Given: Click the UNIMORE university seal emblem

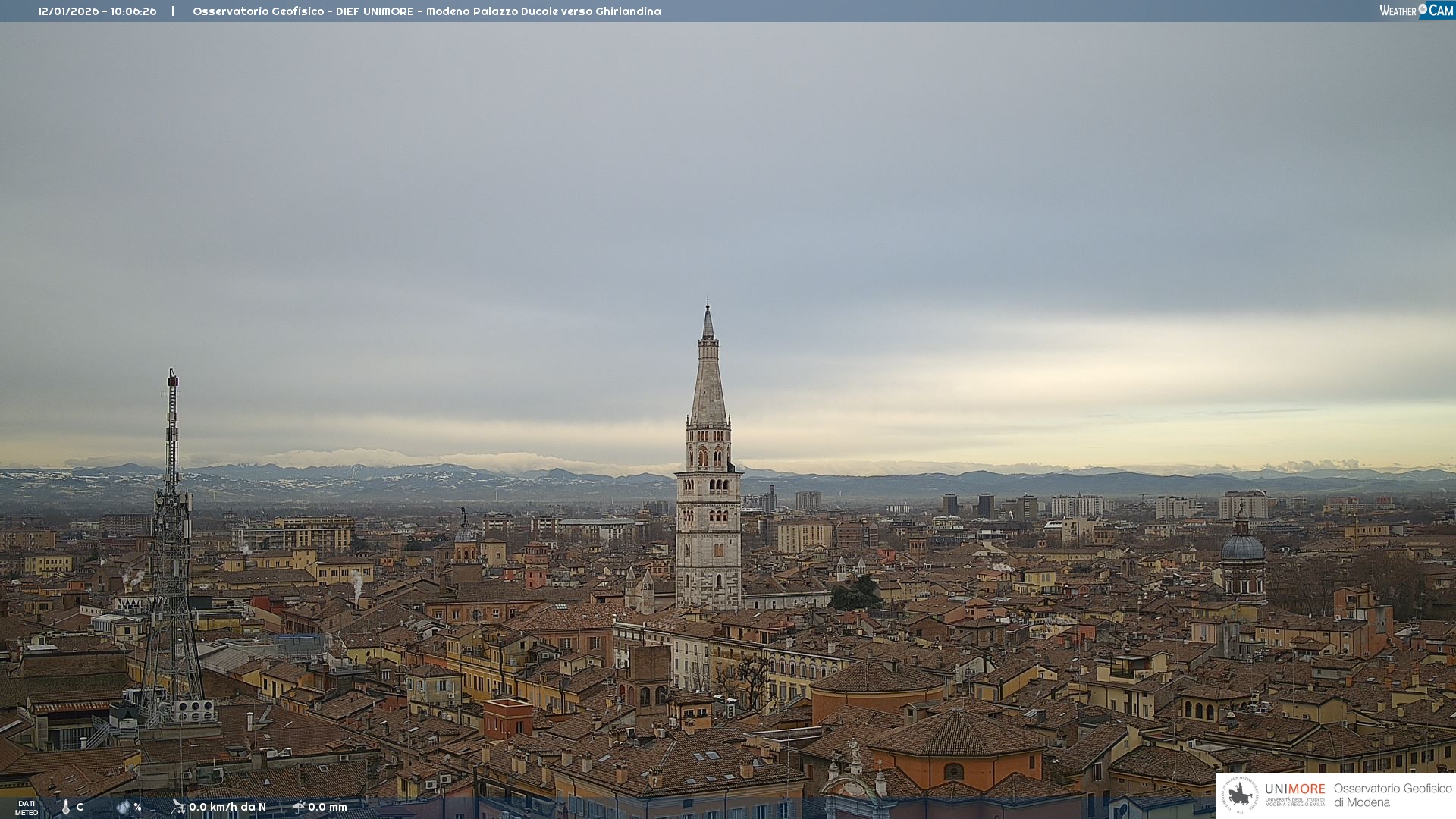Looking at the screenshot, I should (1240, 795).
